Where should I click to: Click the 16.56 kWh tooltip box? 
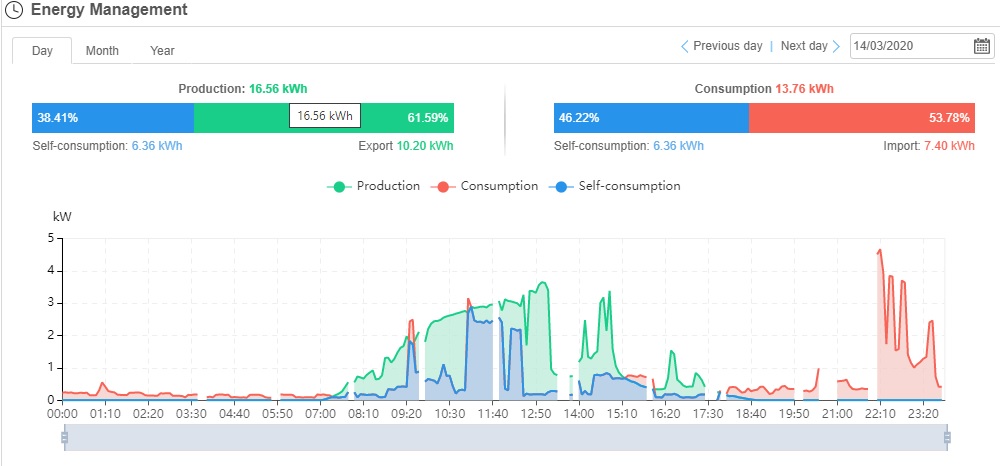point(325,116)
